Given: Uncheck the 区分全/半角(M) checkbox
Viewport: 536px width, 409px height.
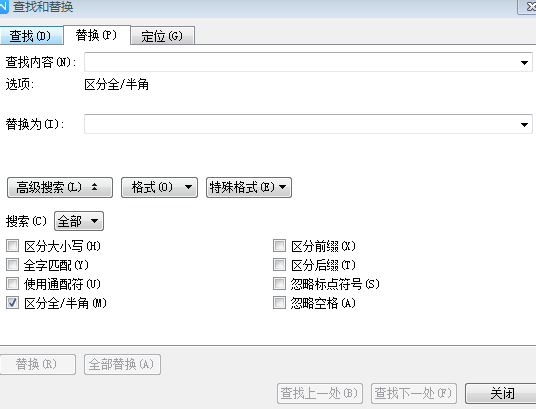Looking at the screenshot, I should [x=13, y=303].
